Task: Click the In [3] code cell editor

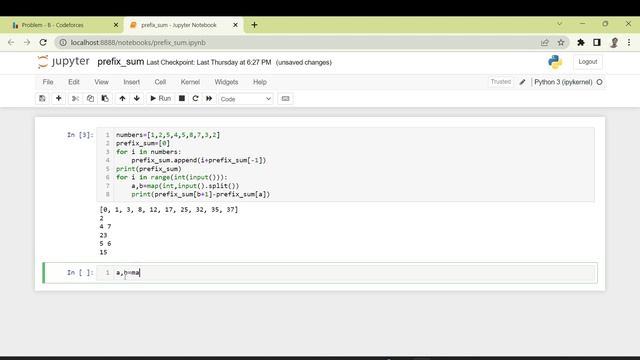Action: point(345,164)
